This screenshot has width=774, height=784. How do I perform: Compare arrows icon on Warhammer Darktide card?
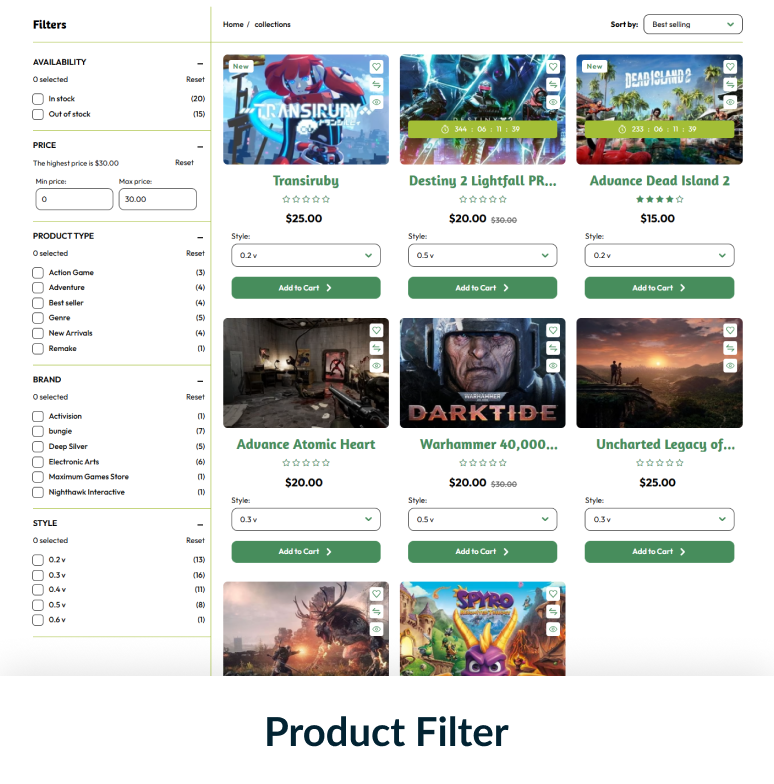[x=553, y=348]
